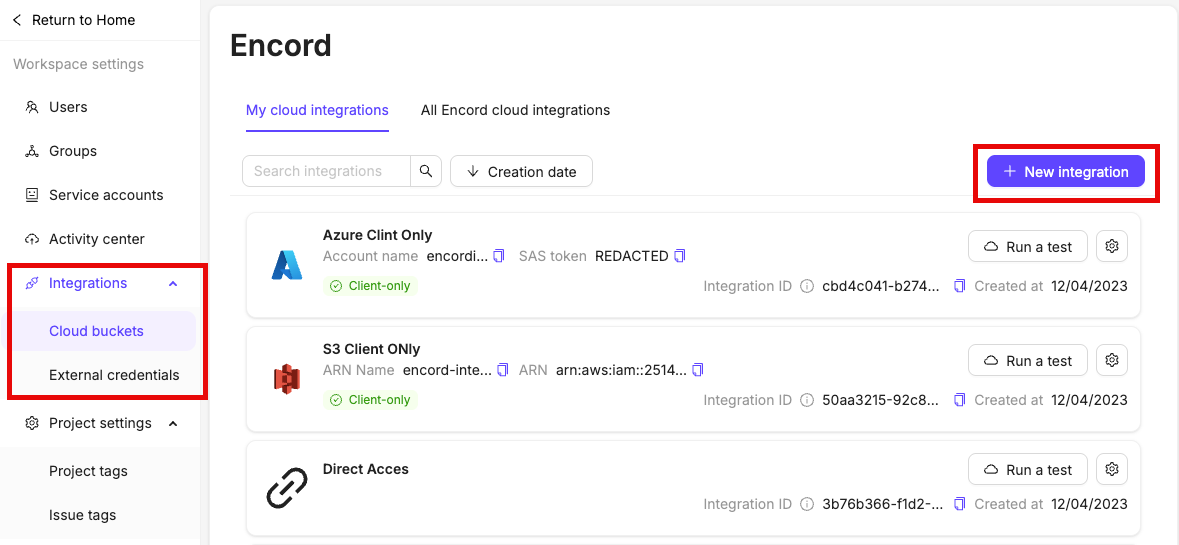Copy Integration ID of Direct Acces
This screenshot has height=545, width=1179.
pos(959,504)
